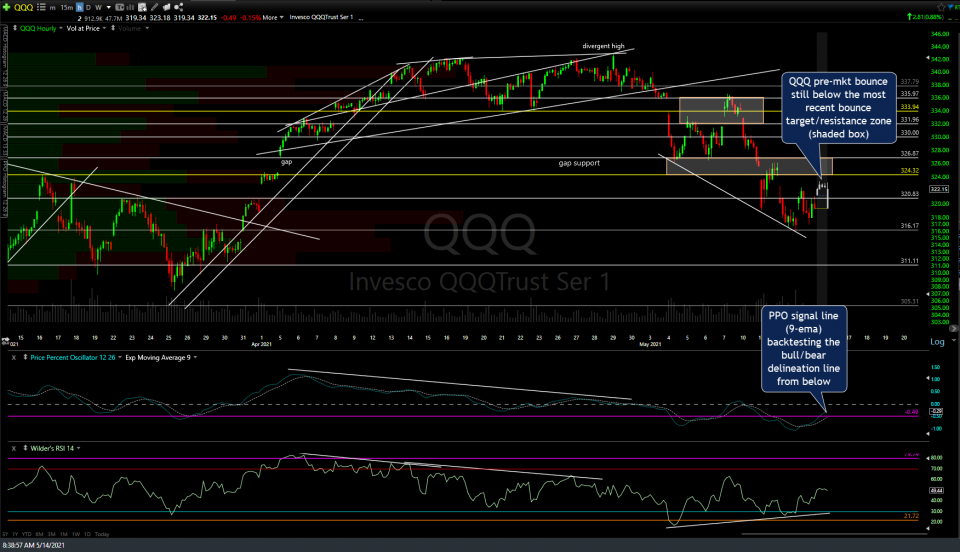Click the -0.49 PPO value label
This screenshot has width=960, height=552.
coord(912,412)
